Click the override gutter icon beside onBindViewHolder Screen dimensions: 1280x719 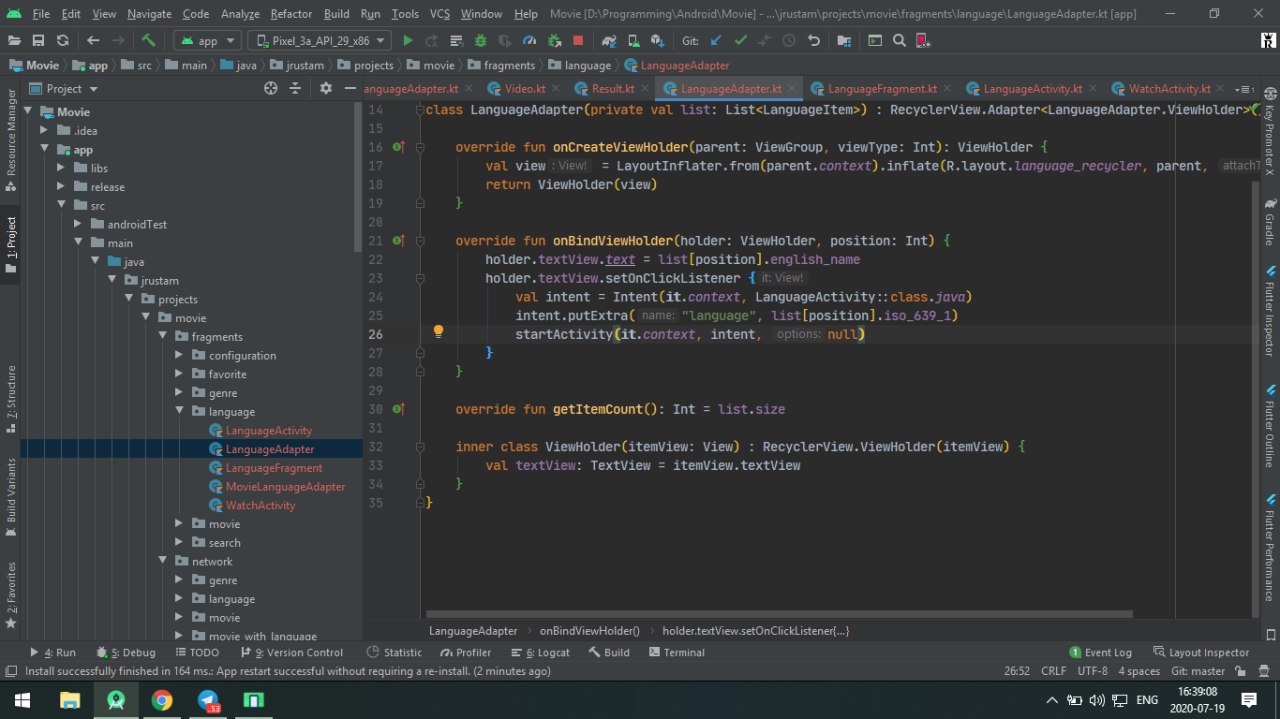(x=398, y=241)
